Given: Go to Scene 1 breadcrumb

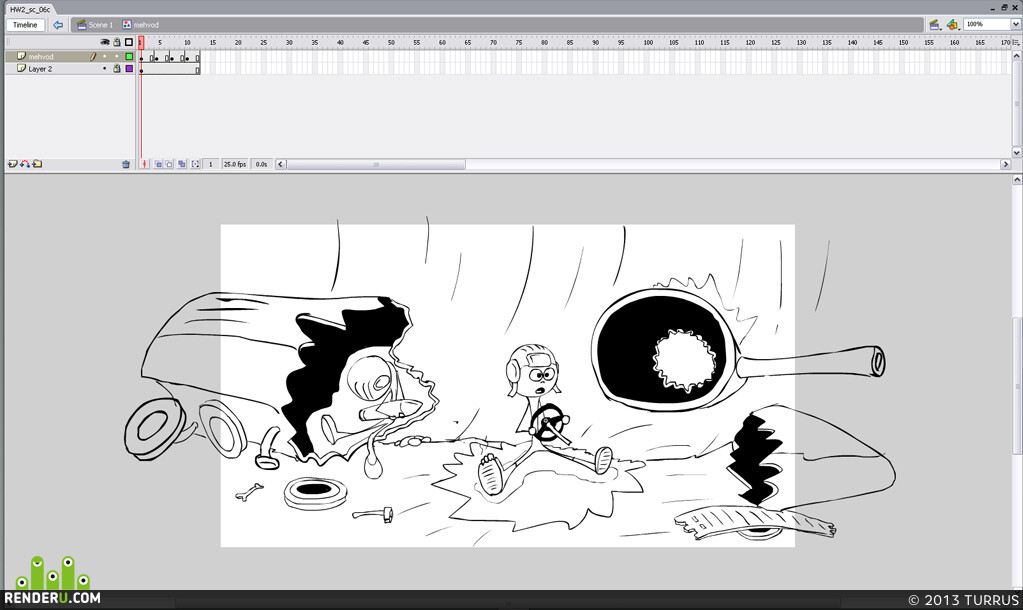Looking at the screenshot, I should coord(95,25).
